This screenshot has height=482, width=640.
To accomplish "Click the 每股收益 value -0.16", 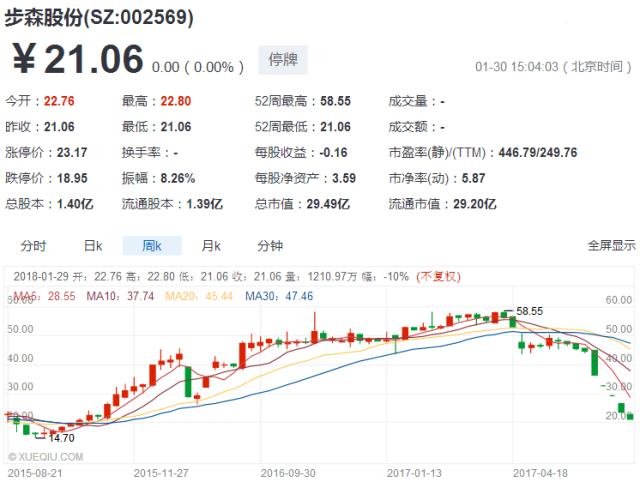I will click(x=333, y=152).
